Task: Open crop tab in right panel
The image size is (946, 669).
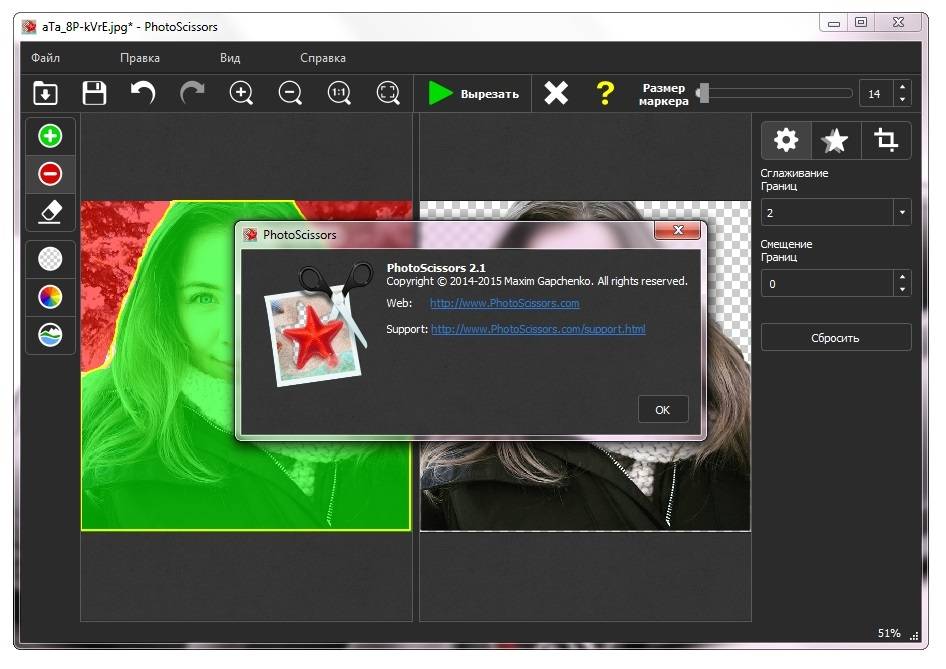Action: pos(886,140)
